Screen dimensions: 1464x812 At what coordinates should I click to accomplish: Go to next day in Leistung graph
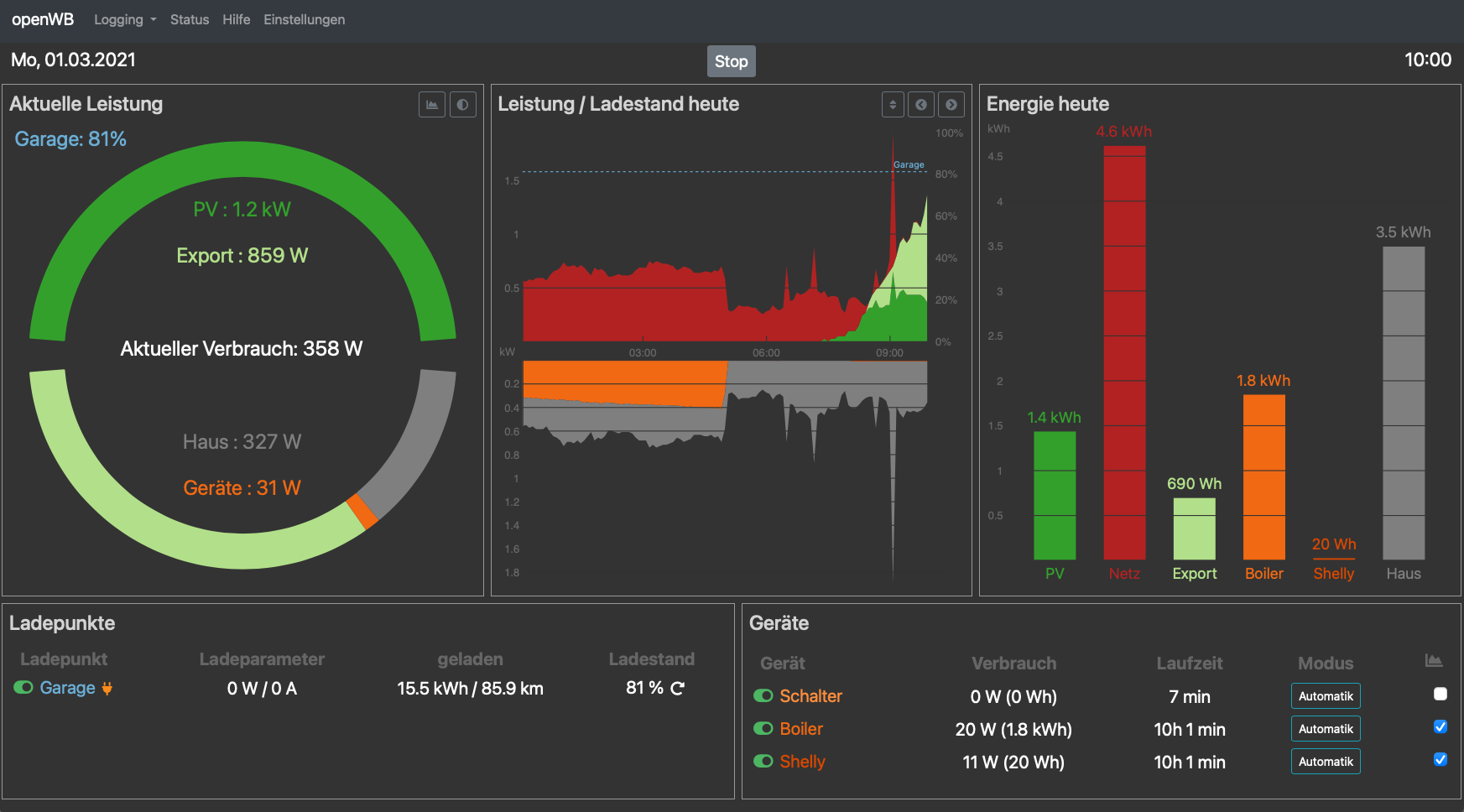coord(951,105)
